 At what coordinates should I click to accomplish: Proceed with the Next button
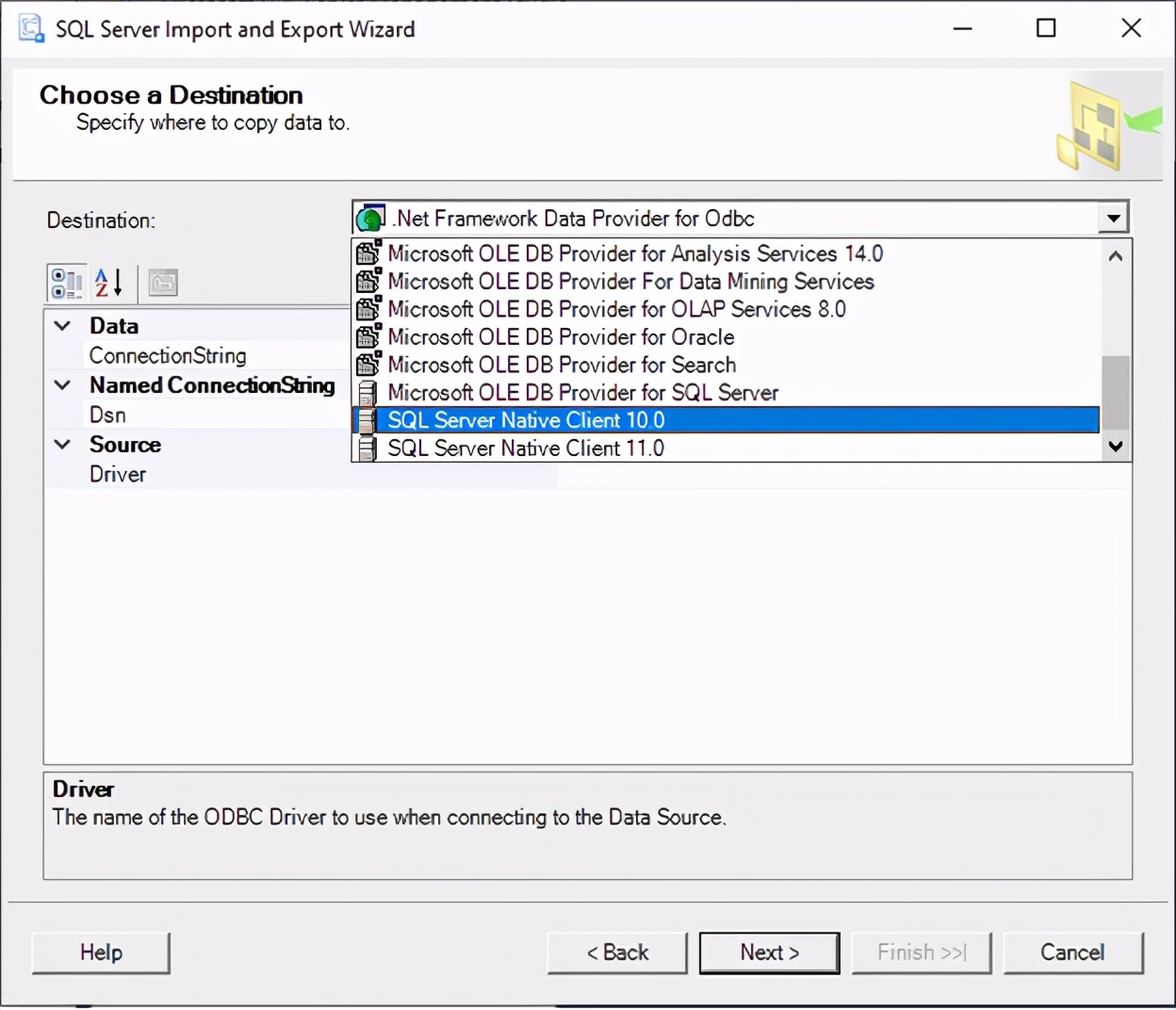769,953
